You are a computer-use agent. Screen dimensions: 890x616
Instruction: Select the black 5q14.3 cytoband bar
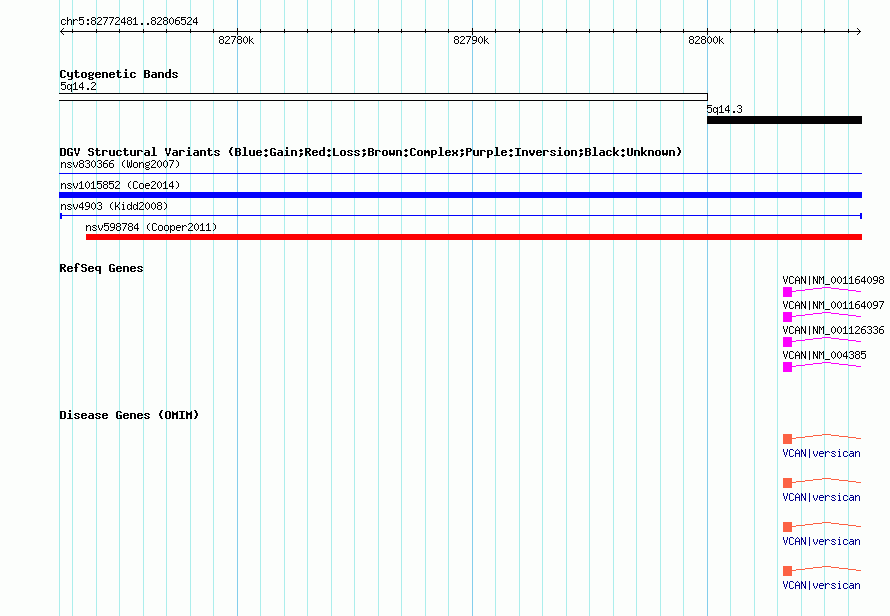(x=784, y=120)
